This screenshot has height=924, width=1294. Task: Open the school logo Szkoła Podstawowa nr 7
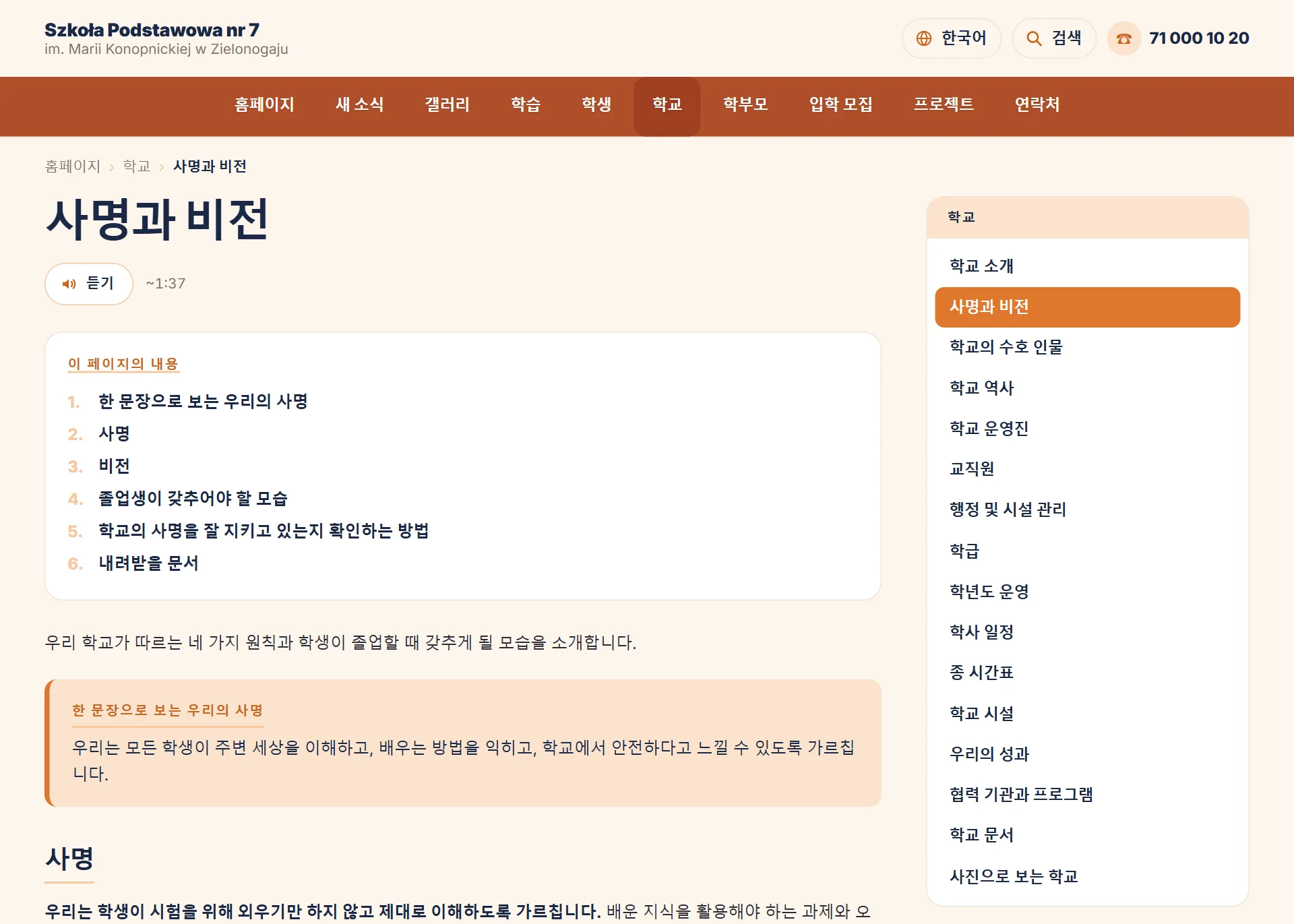click(166, 38)
